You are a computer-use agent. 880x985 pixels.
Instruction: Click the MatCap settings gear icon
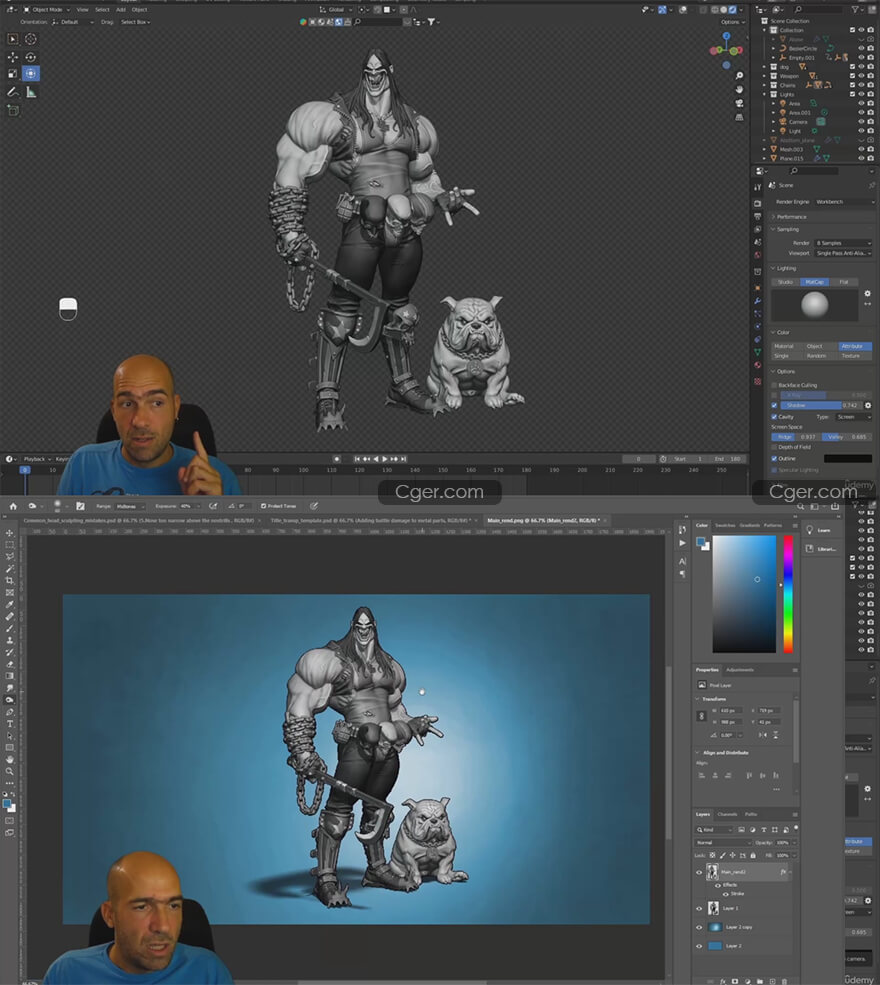tap(867, 293)
